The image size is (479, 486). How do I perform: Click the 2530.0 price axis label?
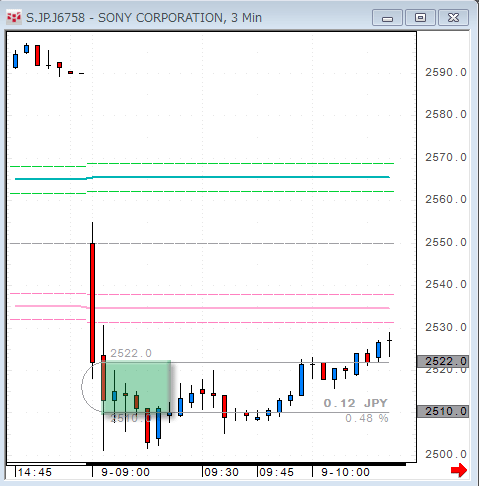[x=446, y=327]
